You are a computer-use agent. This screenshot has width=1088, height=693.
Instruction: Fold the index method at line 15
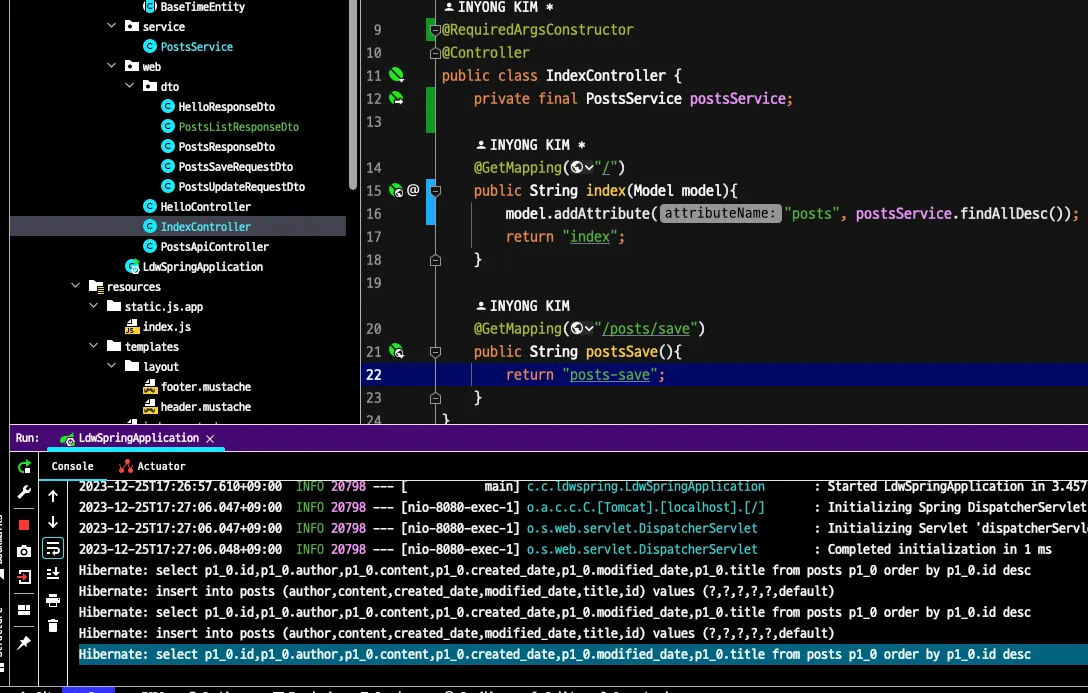(x=435, y=191)
